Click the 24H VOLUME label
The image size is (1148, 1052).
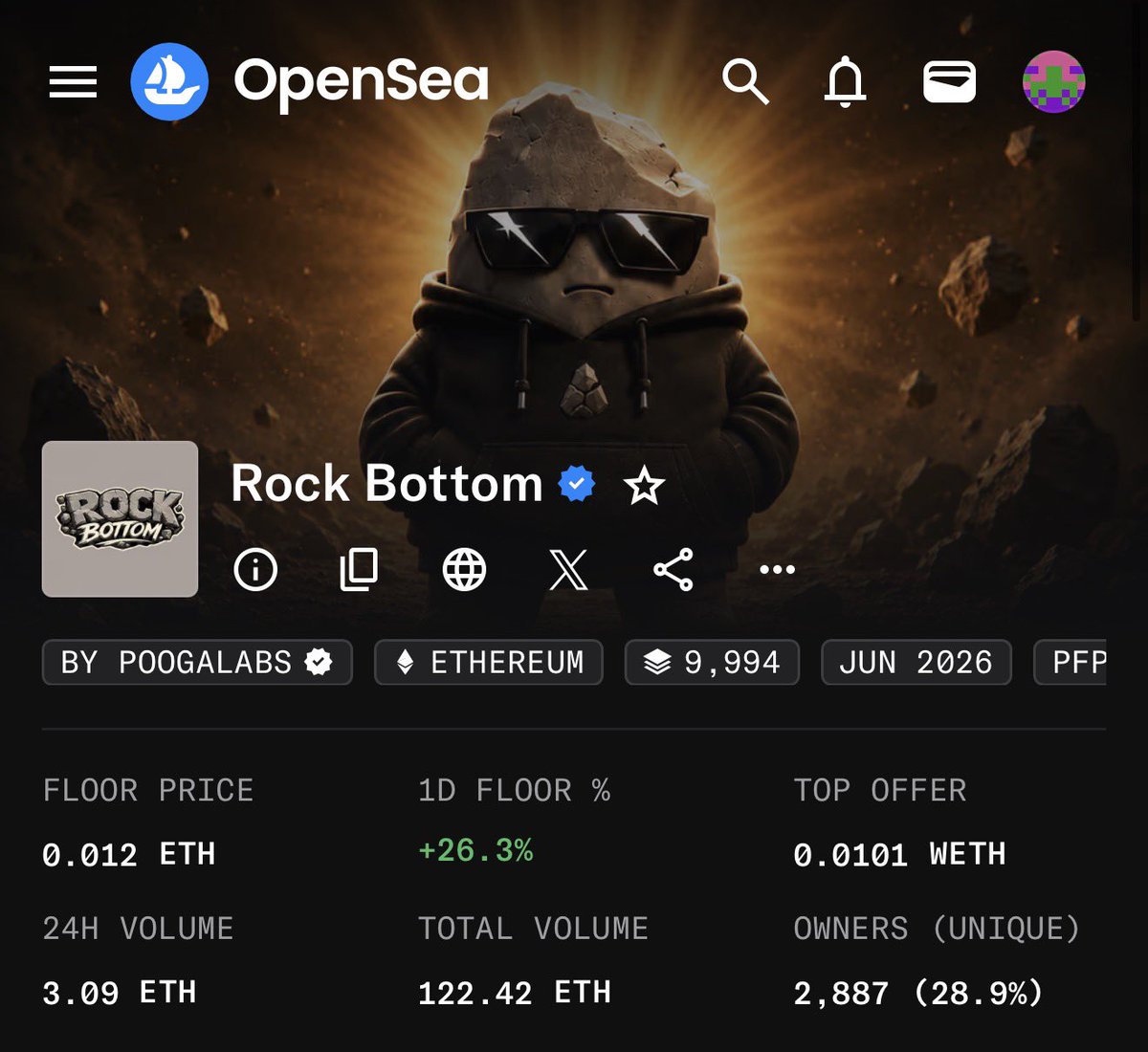click(139, 929)
